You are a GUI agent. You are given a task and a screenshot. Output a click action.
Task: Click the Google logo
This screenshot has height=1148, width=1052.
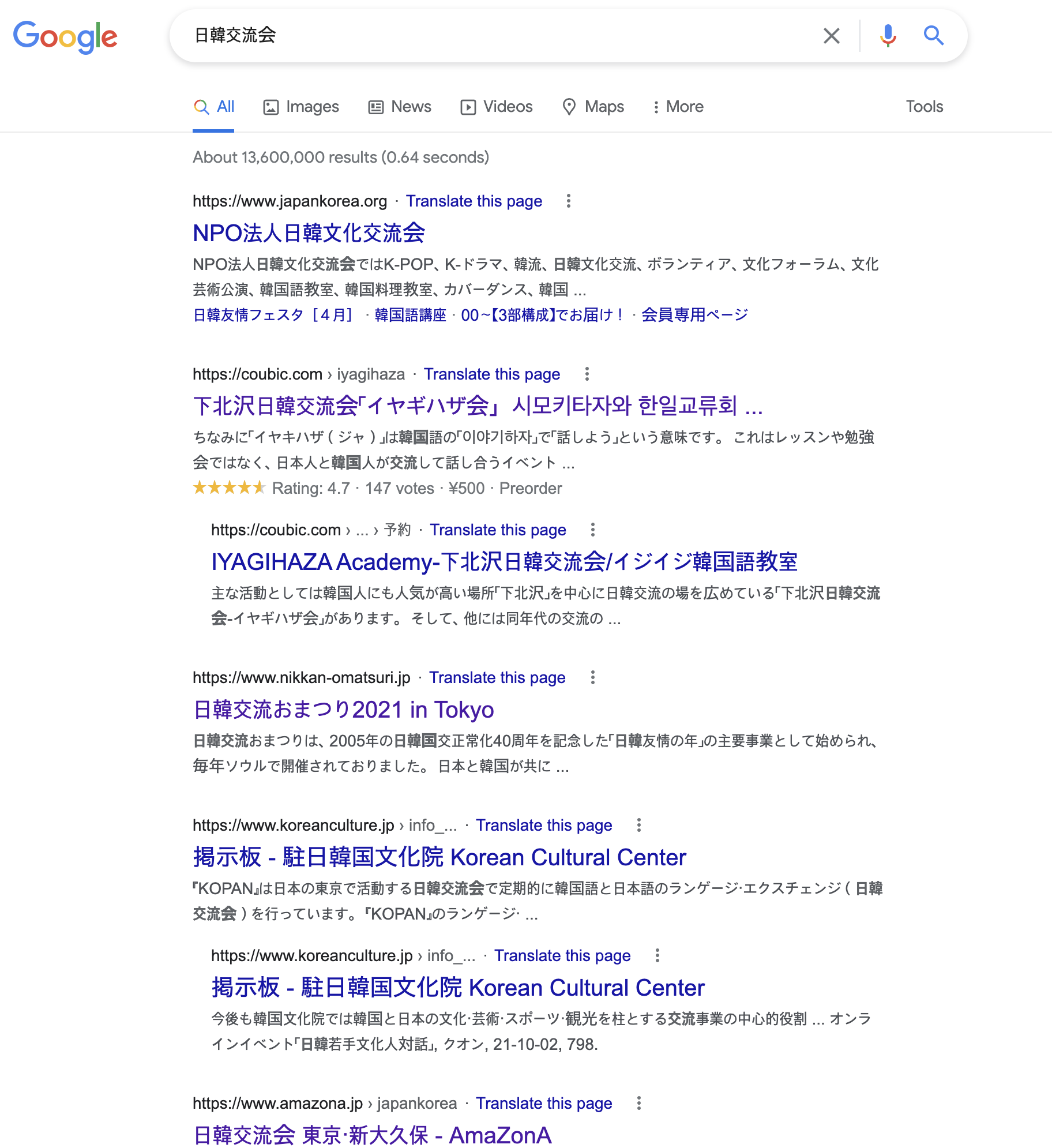(x=65, y=37)
